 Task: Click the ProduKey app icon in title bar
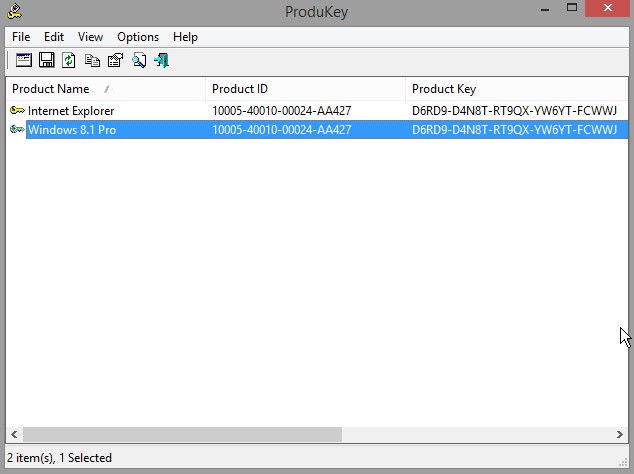point(14,11)
